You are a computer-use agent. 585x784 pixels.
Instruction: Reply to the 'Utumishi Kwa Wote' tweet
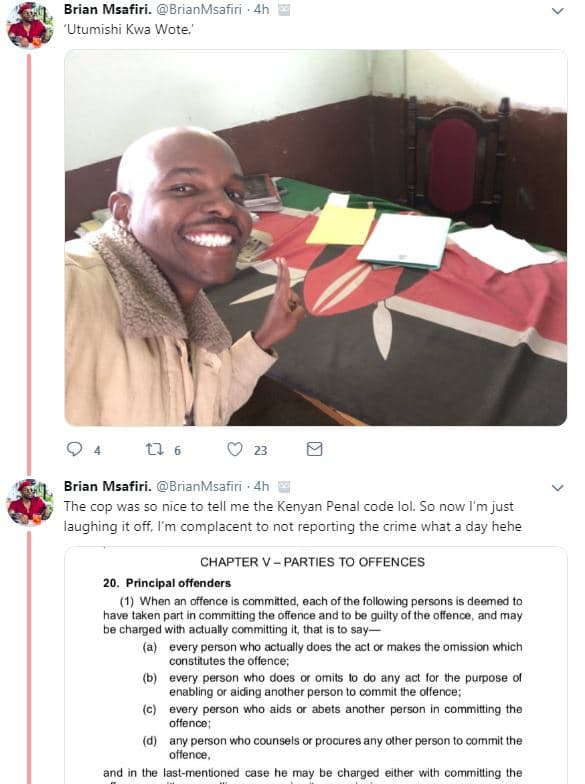[74, 449]
